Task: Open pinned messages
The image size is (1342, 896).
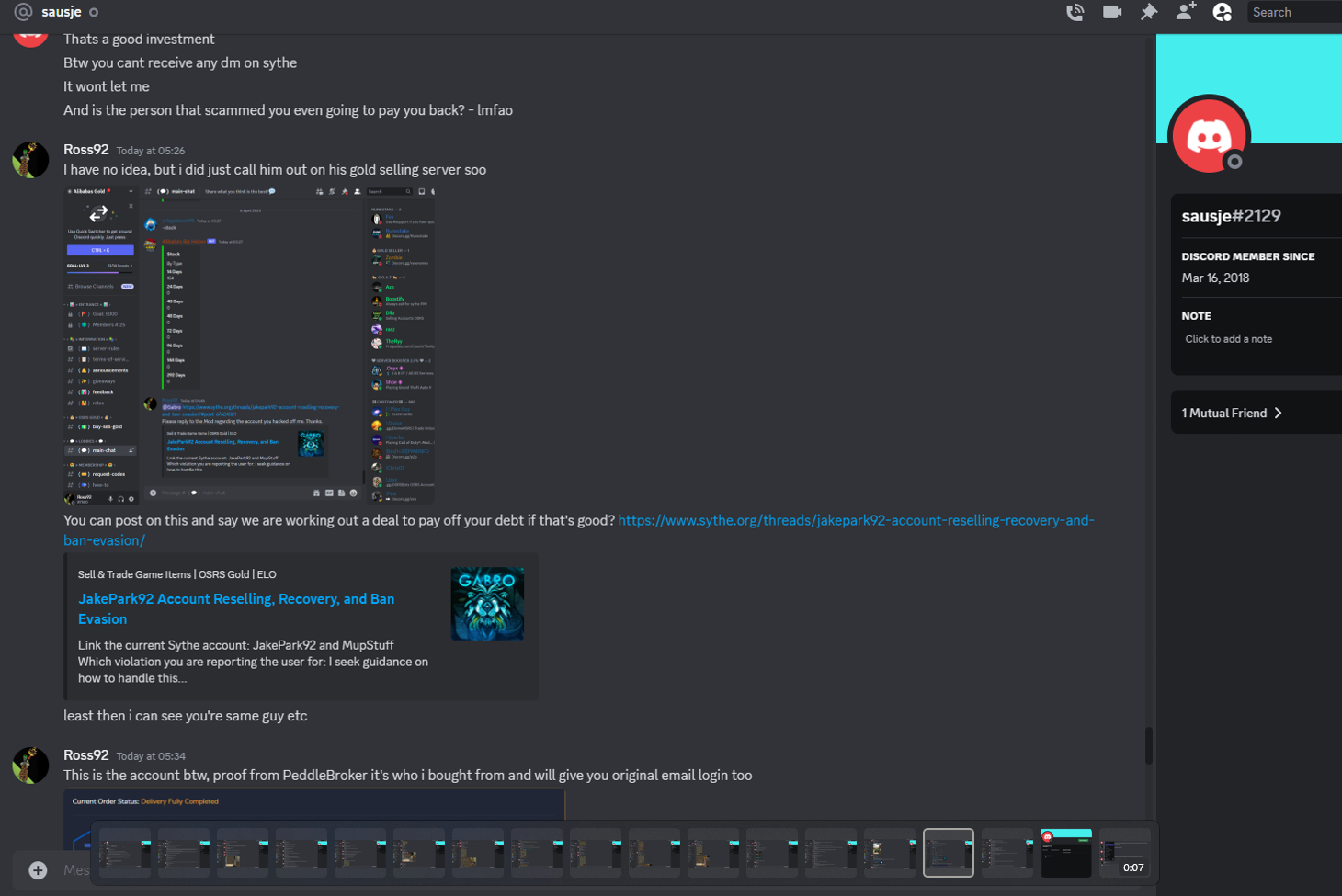Action: click(1149, 12)
